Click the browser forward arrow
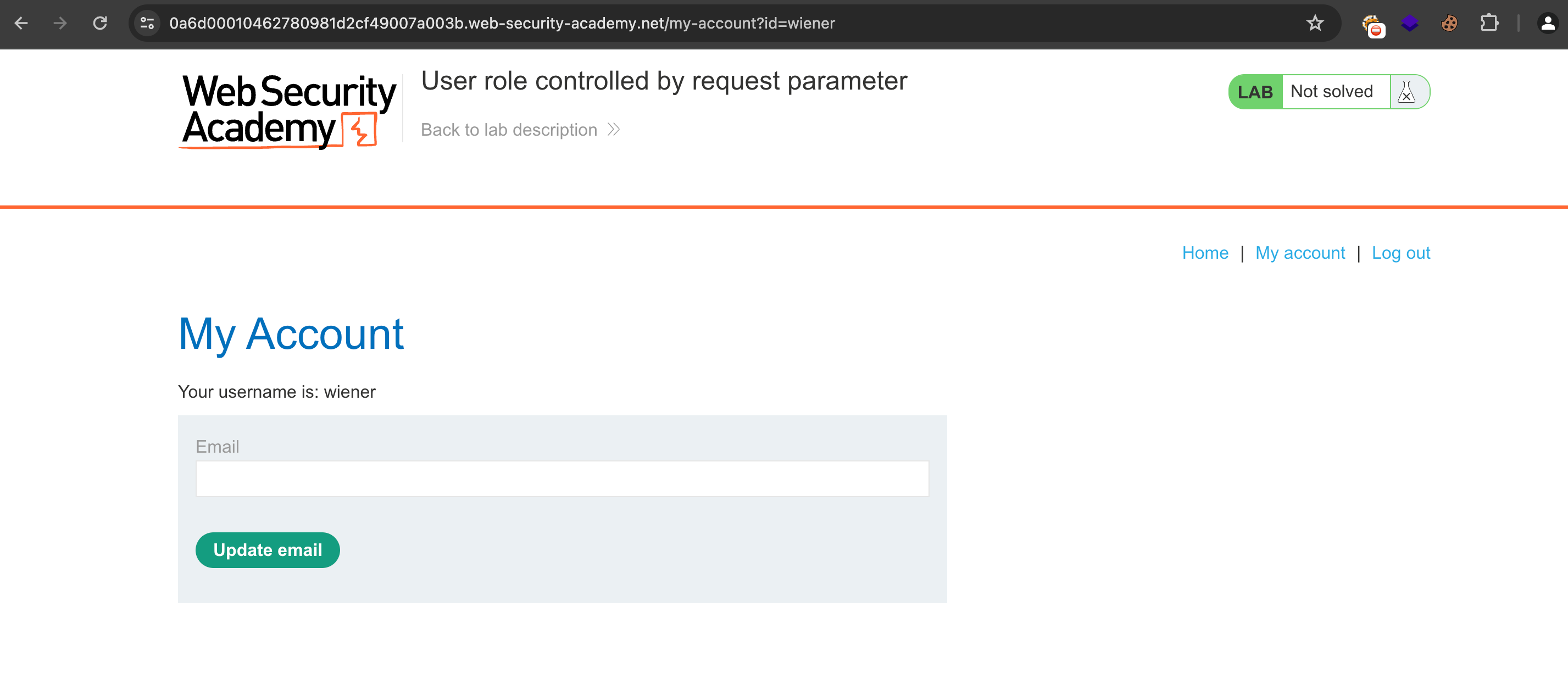 point(60,23)
